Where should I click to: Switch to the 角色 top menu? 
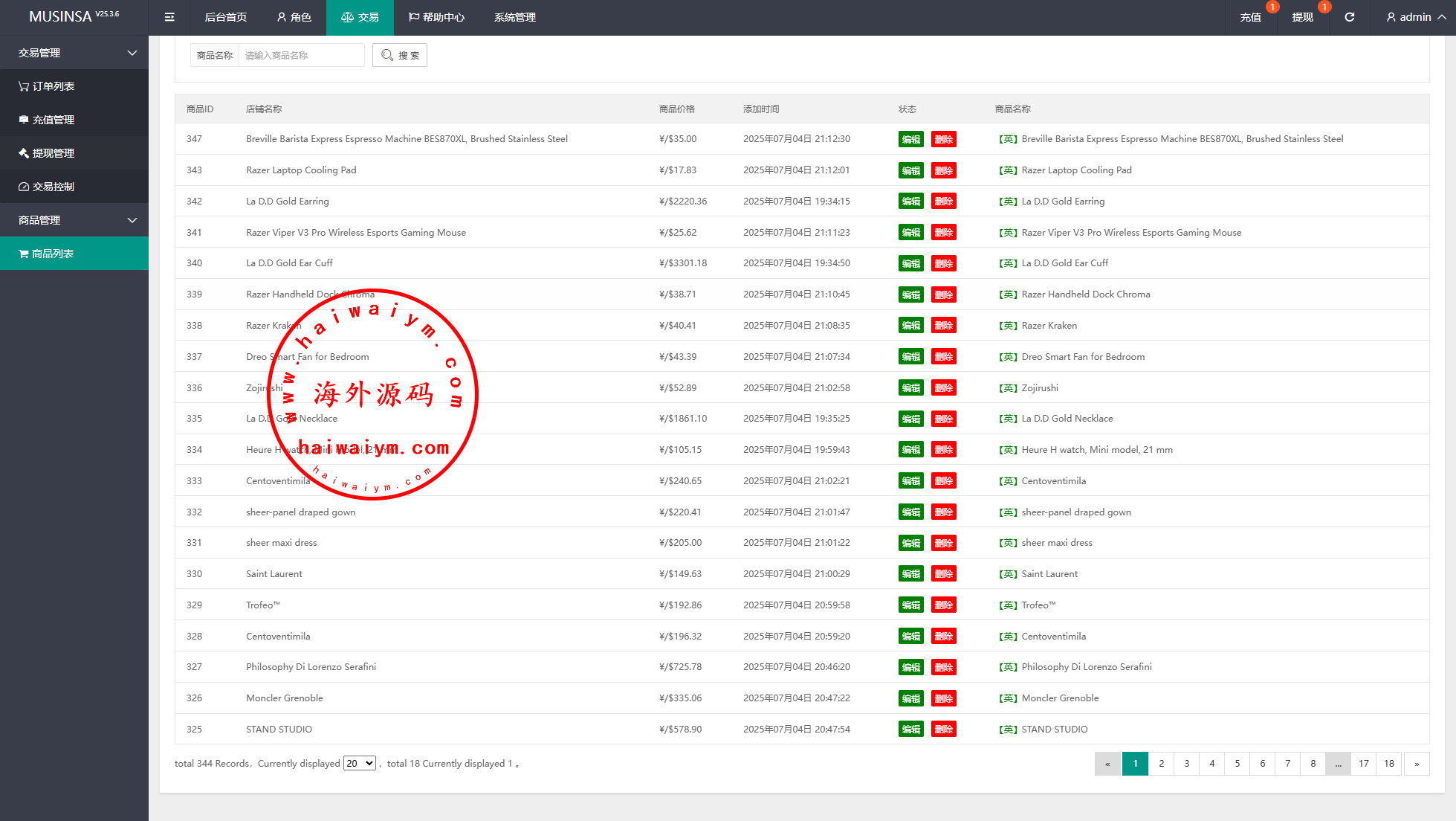pos(294,17)
